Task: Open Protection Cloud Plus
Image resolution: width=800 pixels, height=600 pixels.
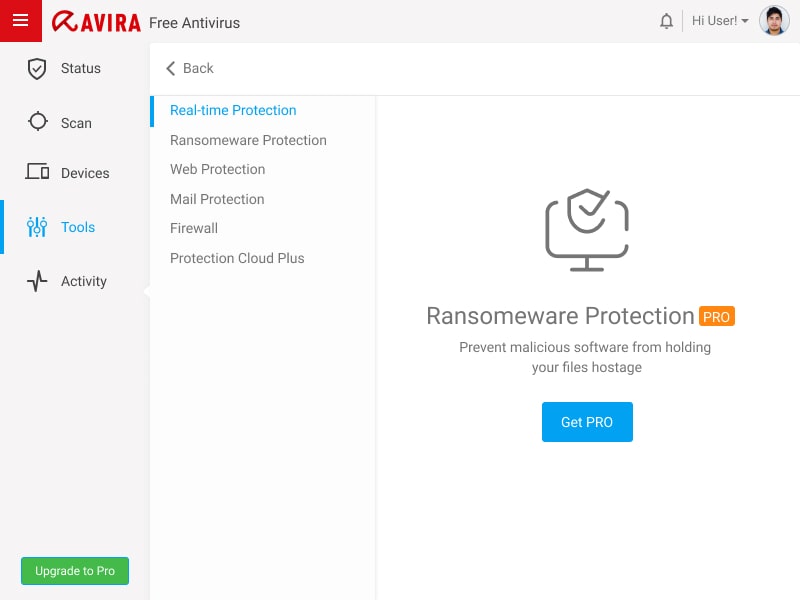Action: [x=237, y=258]
